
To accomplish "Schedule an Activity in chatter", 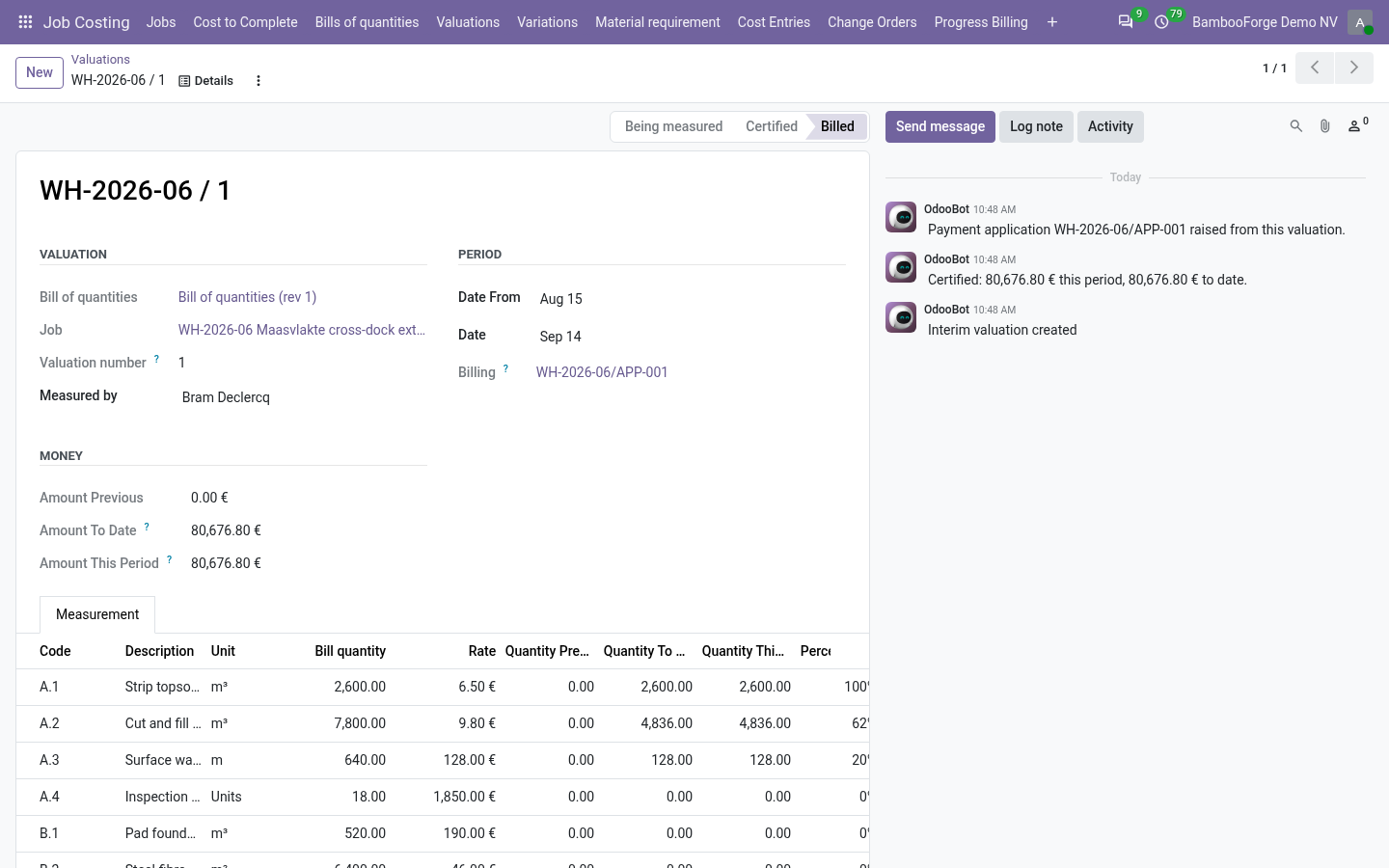I will 1110,126.
